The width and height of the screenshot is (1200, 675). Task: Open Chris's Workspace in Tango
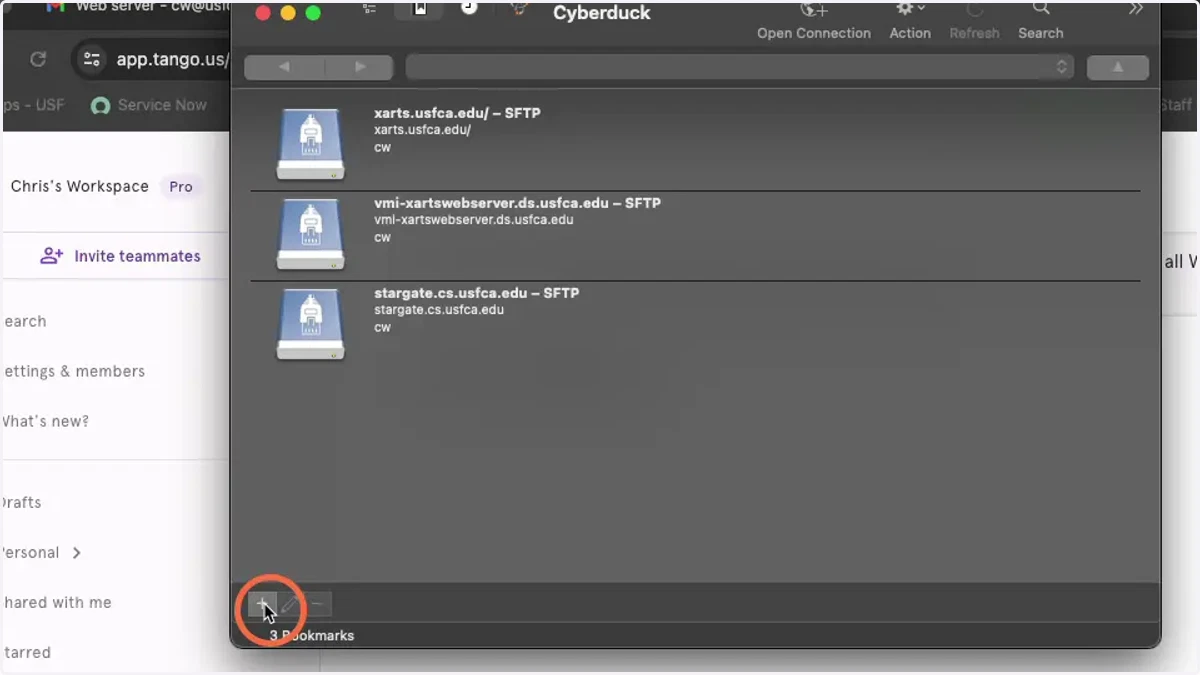pos(79,186)
